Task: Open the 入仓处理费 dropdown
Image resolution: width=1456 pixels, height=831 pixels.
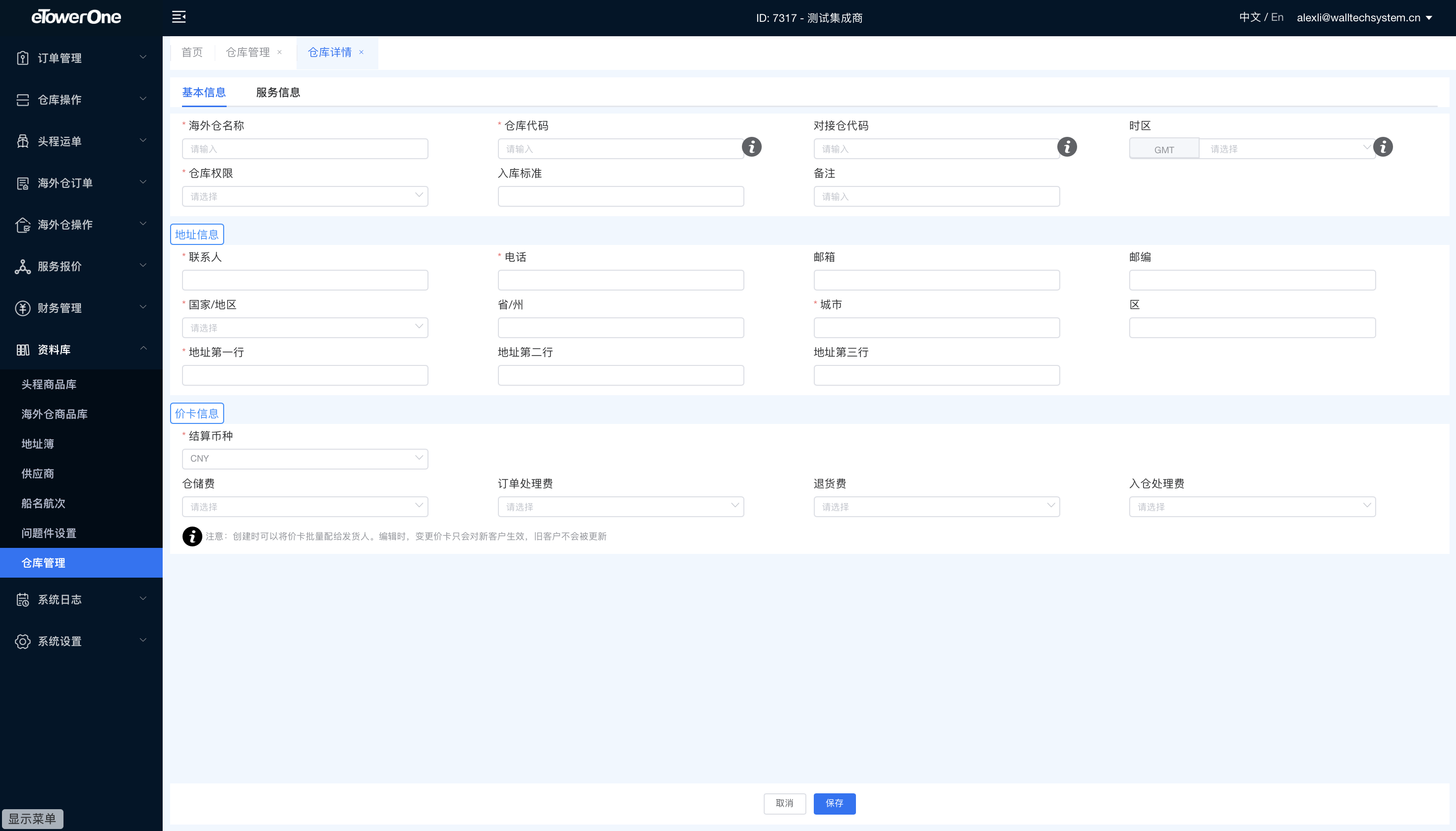Action: click(x=1252, y=507)
